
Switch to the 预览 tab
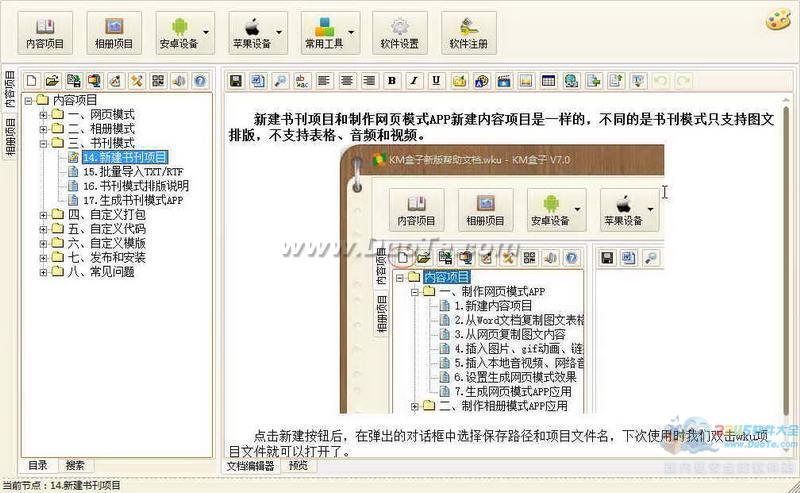298,465
